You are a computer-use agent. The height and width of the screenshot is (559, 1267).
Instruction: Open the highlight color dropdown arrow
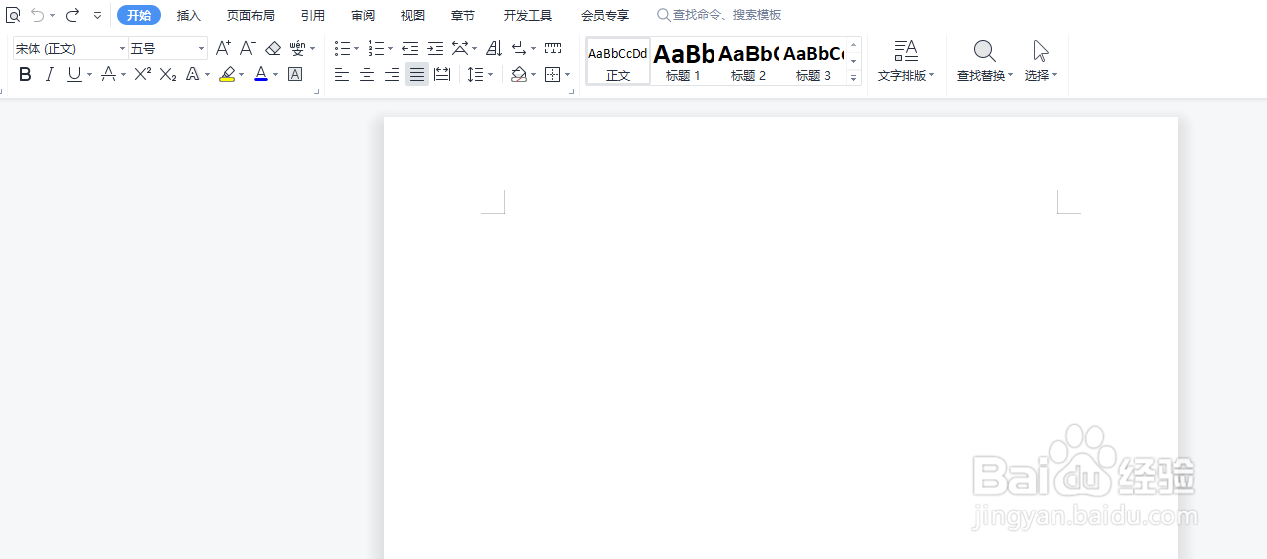242,75
